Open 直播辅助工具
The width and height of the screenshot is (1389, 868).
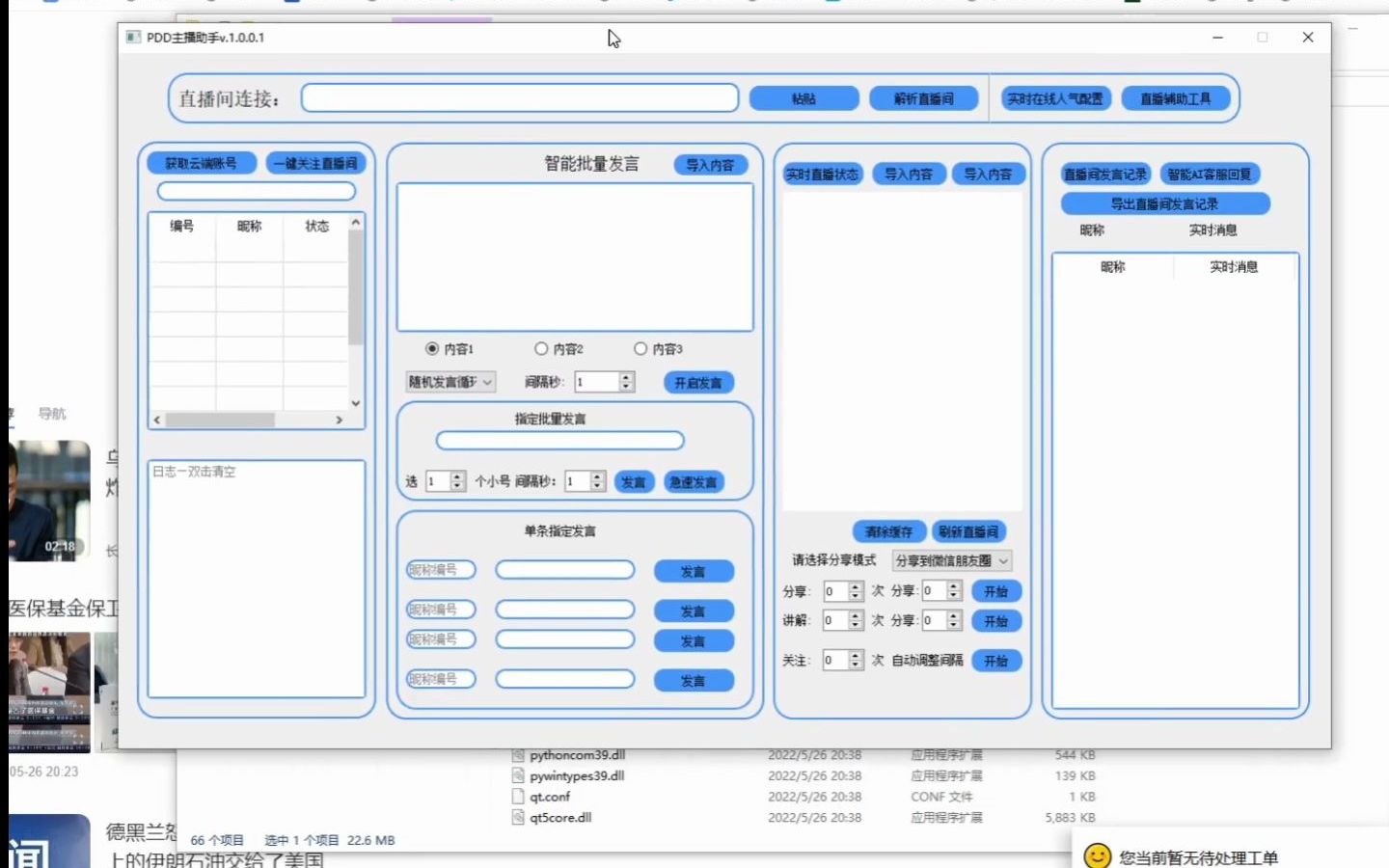(x=1175, y=98)
